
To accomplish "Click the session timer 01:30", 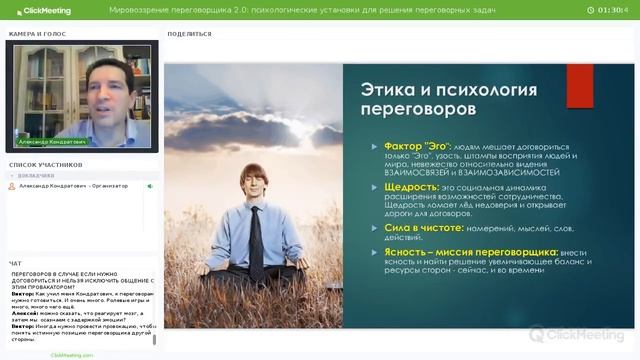I will tap(613, 10).
